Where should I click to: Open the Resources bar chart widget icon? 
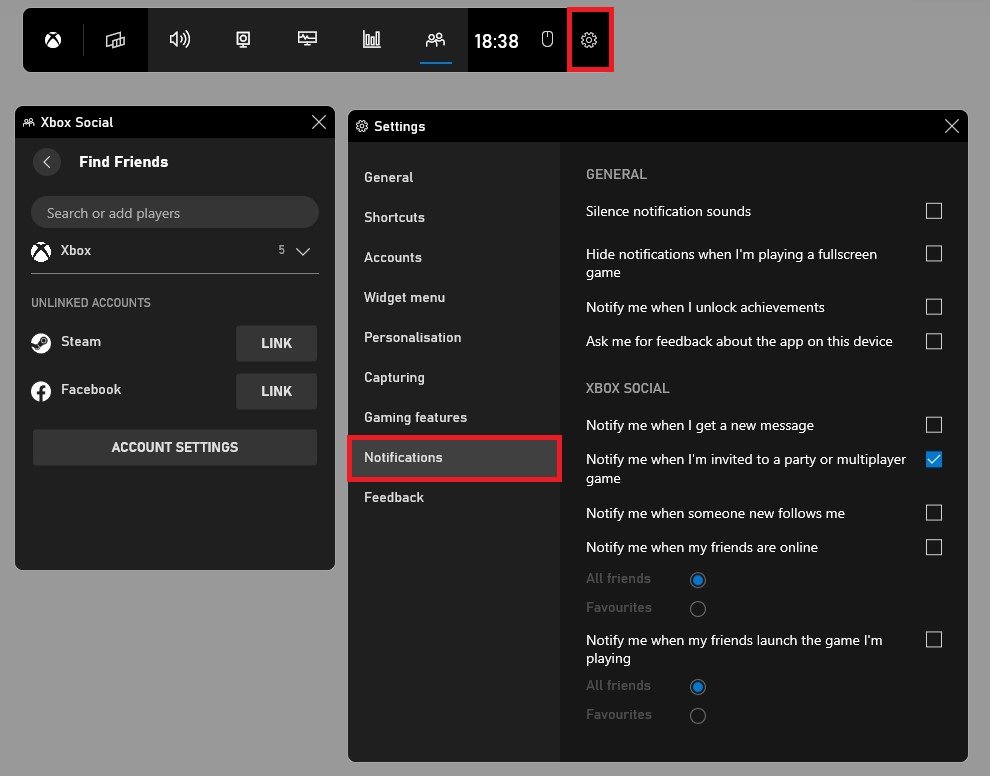pyautogui.click(x=372, y=40)
